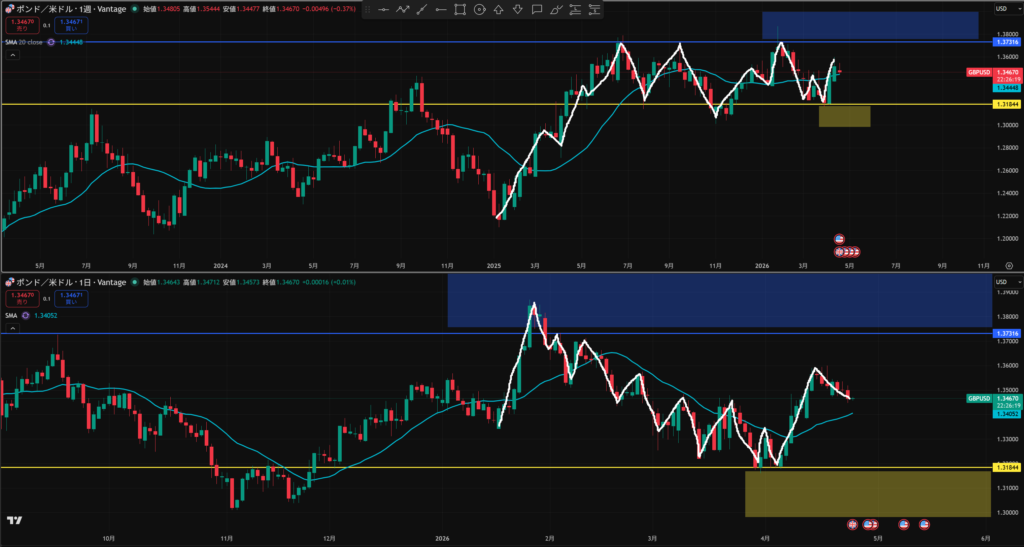Select the horizontal ray tool
The image size is (1024, 547).
tap(440, 10)
